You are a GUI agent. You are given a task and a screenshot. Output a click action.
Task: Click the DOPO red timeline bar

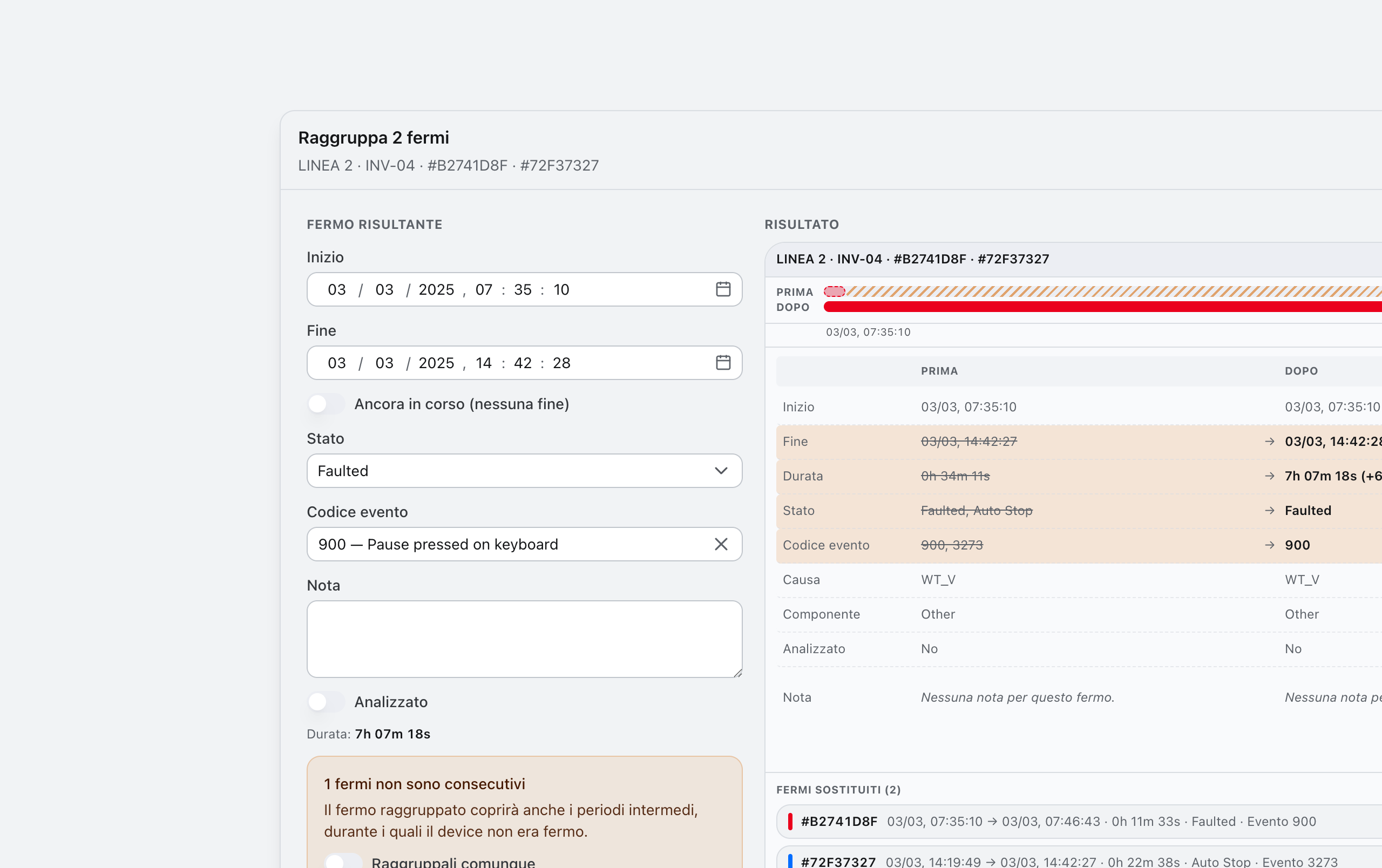(1102, 307)
